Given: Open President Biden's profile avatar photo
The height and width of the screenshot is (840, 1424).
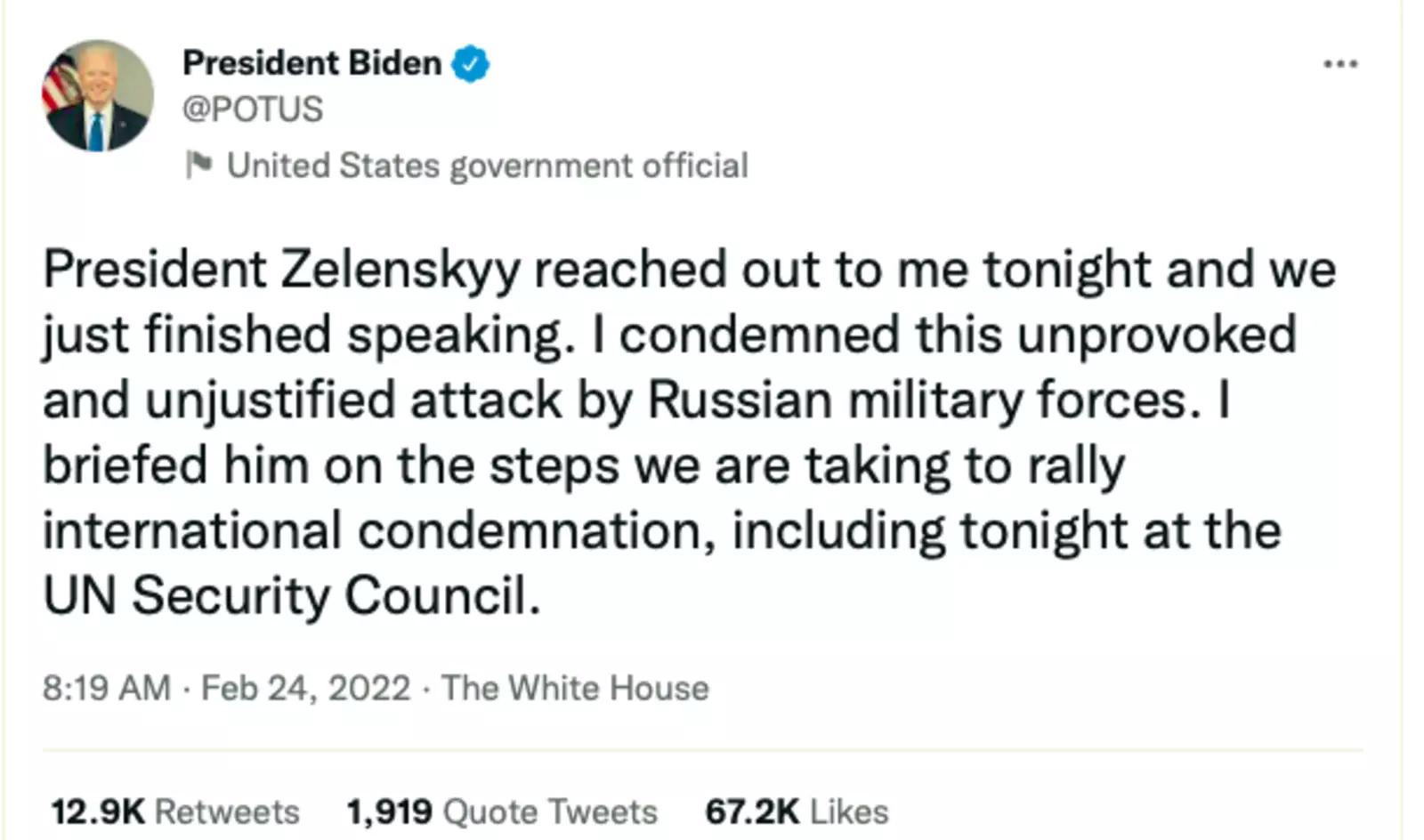Looking at the screenshot, I should (x=97, y=96).
